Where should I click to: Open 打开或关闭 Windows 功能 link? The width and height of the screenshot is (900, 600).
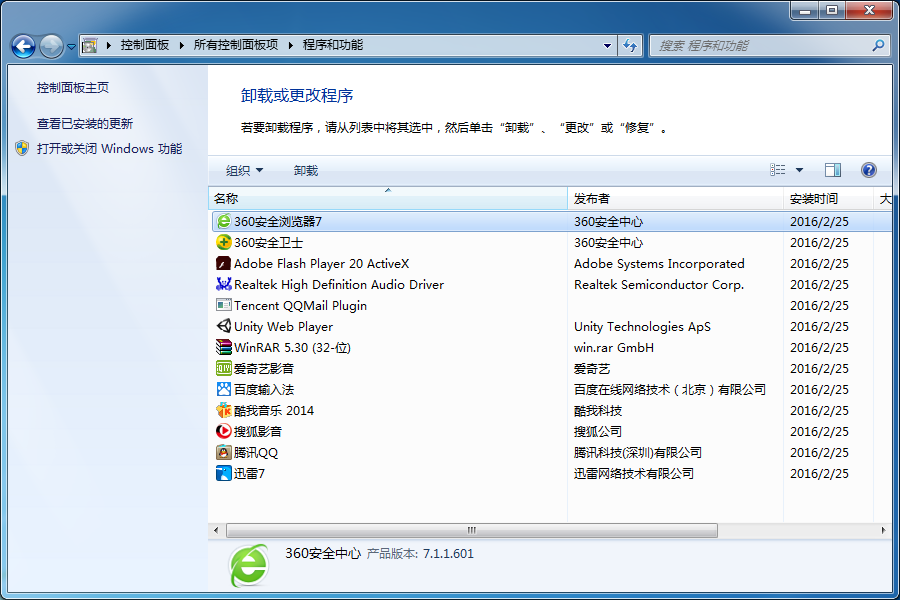point(110,149)
